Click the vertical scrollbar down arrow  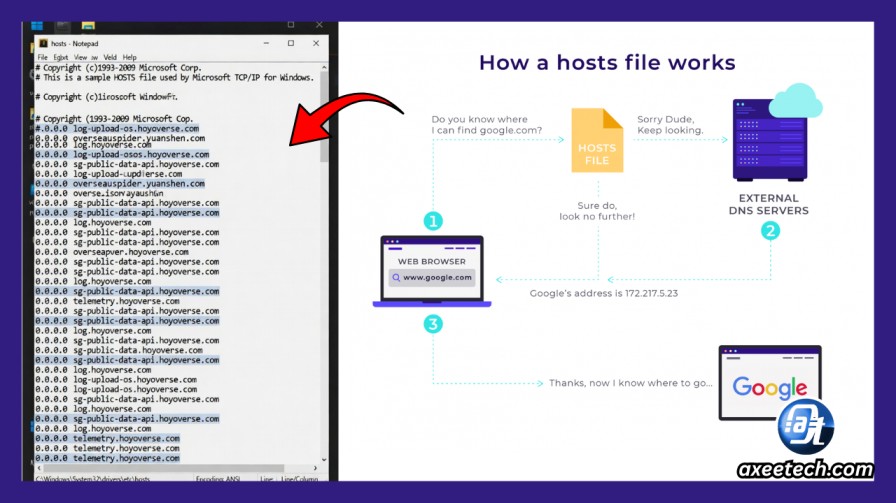point(324,459)
